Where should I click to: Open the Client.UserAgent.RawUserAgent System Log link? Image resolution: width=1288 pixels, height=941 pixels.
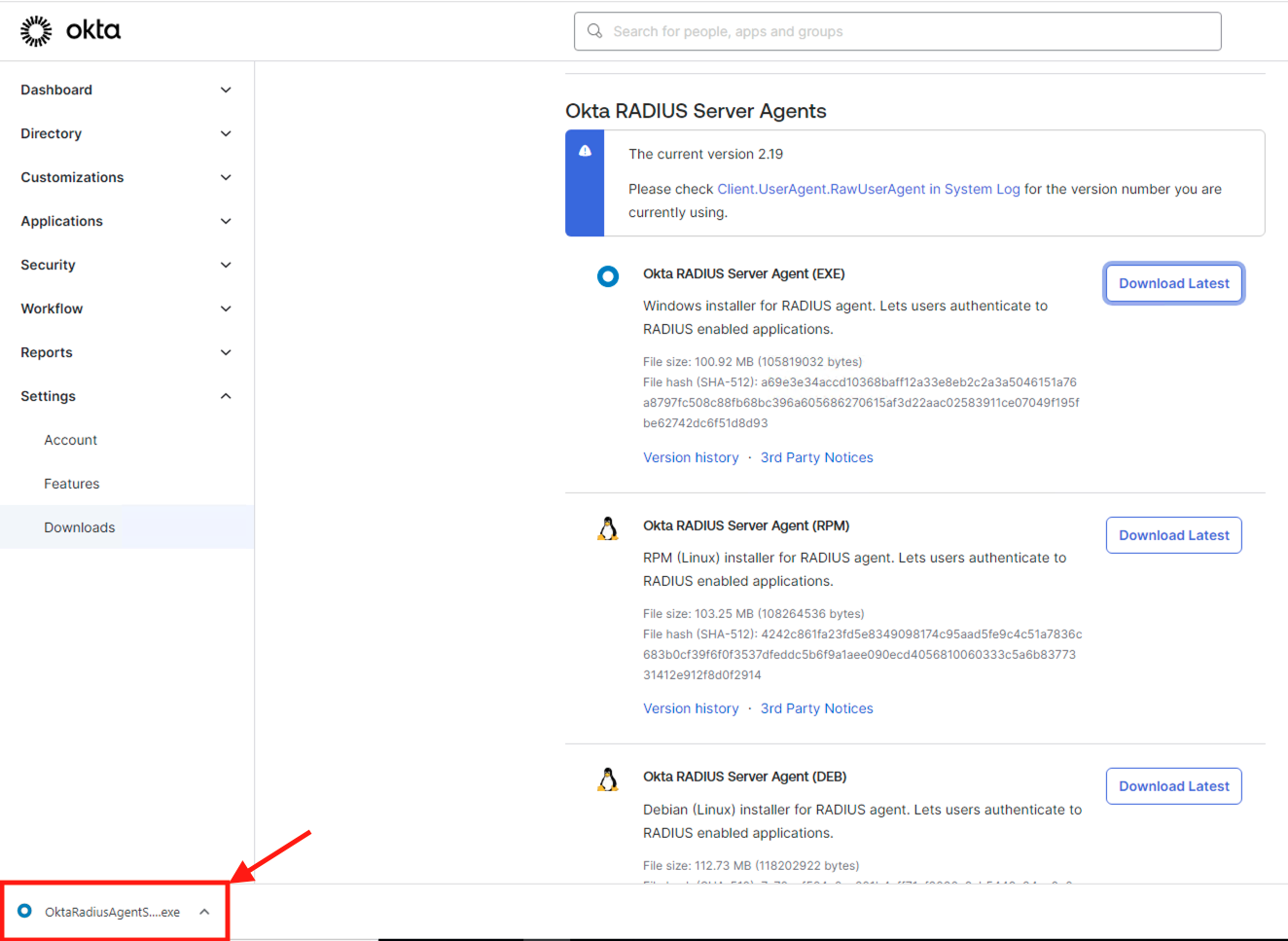point(869,189)
